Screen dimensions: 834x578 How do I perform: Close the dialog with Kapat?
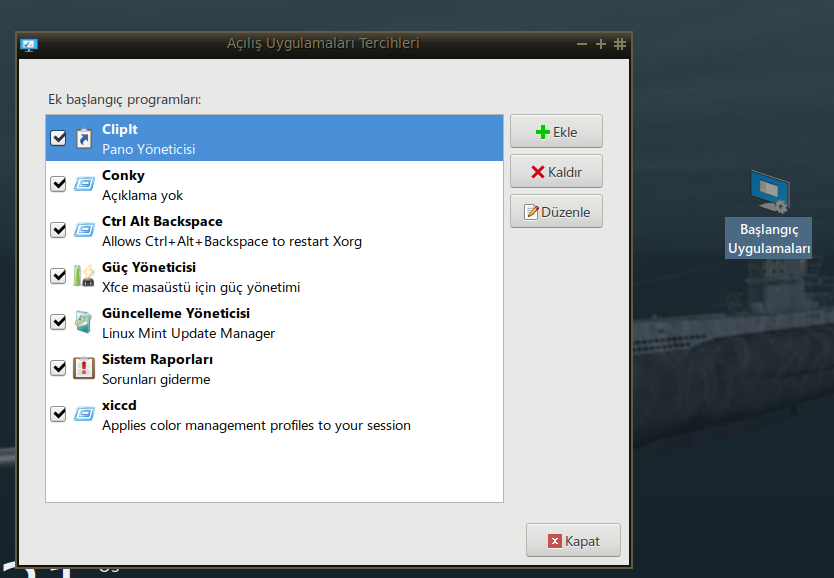(573, 540)
